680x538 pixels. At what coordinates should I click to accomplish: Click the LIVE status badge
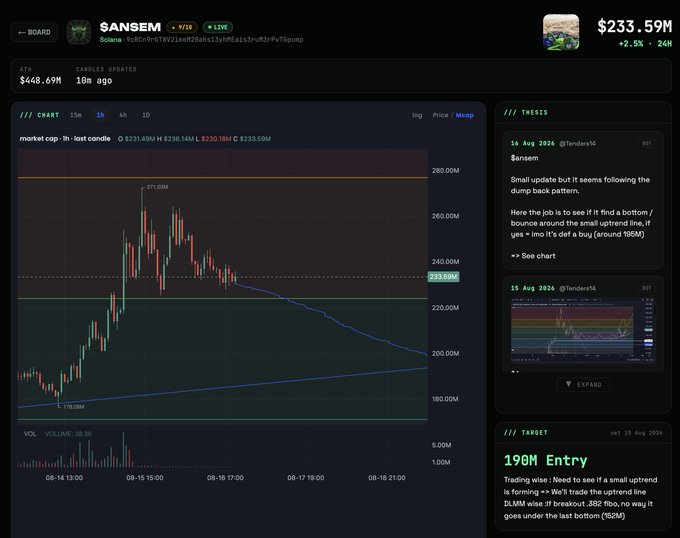pos(218,27)
